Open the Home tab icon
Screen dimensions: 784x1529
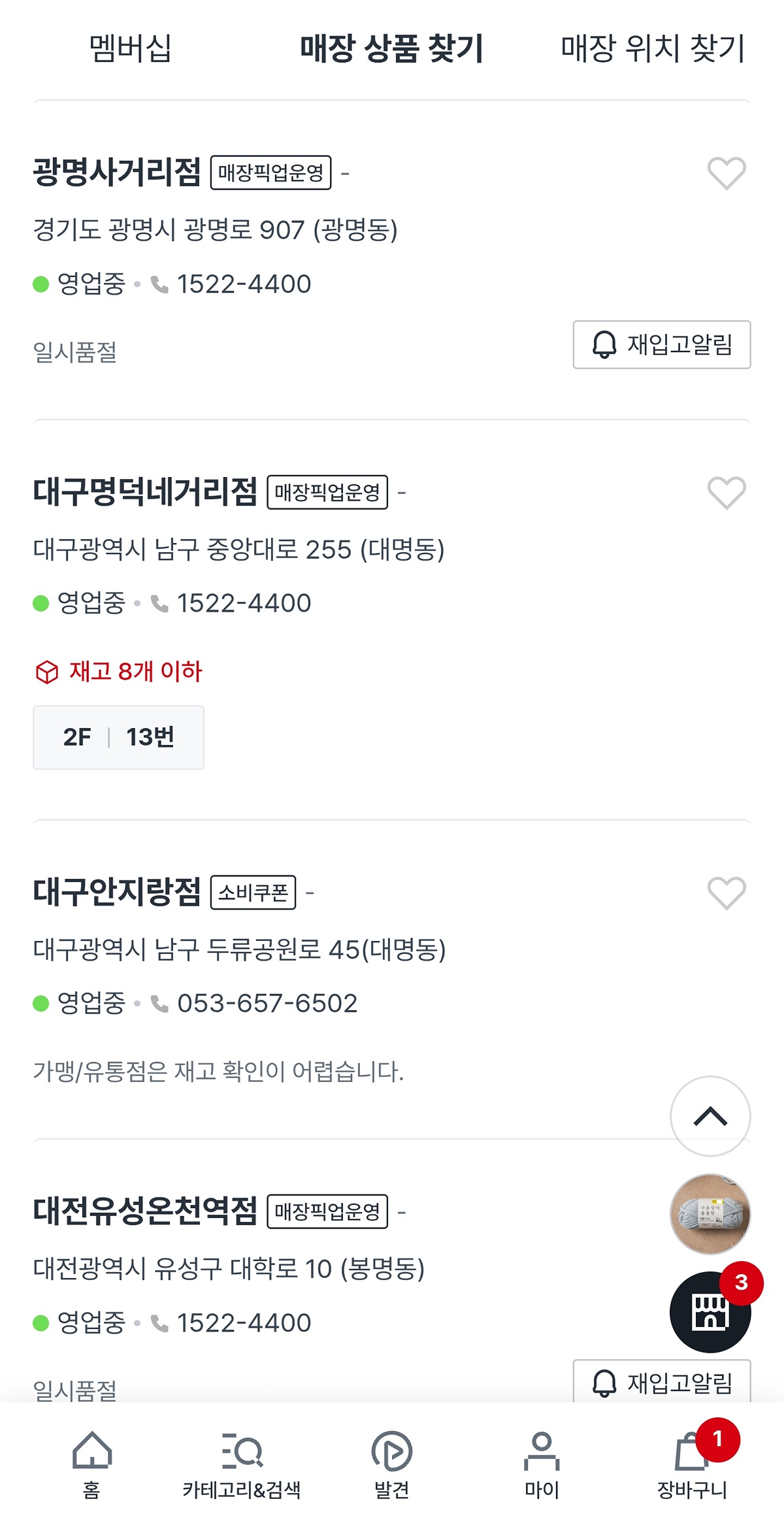(x=91, y=1452)
